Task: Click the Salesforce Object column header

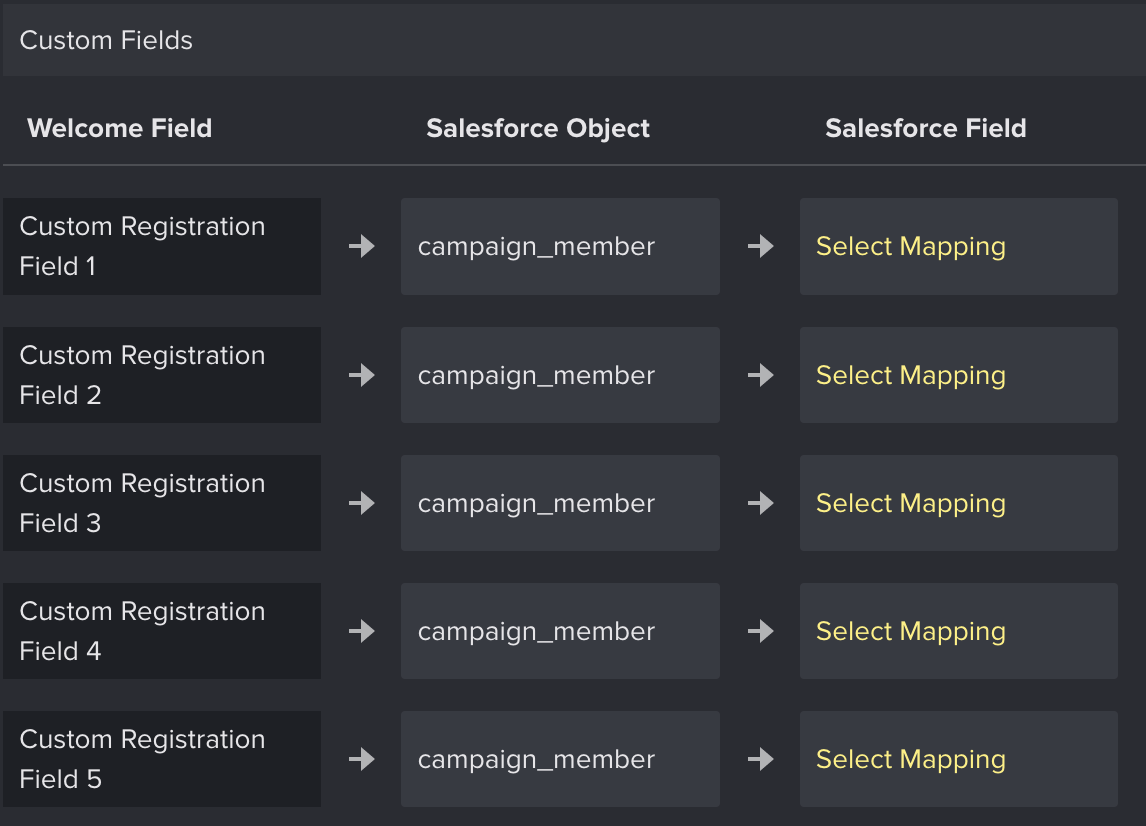Action: tap(538, 129)
